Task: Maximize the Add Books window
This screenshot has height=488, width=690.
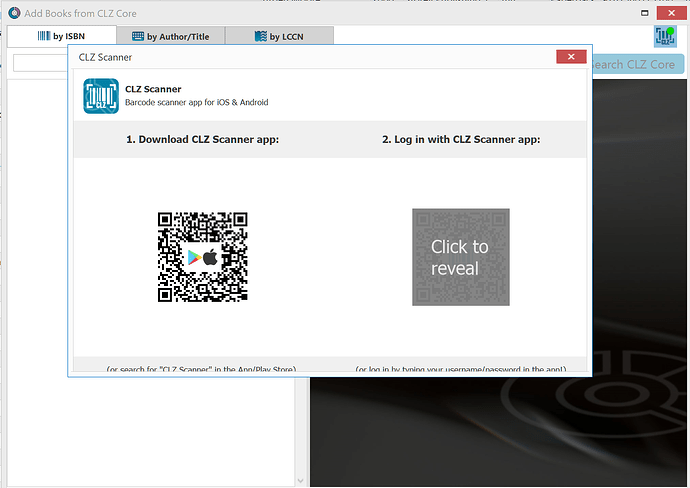Action: [x=645, y=13]
